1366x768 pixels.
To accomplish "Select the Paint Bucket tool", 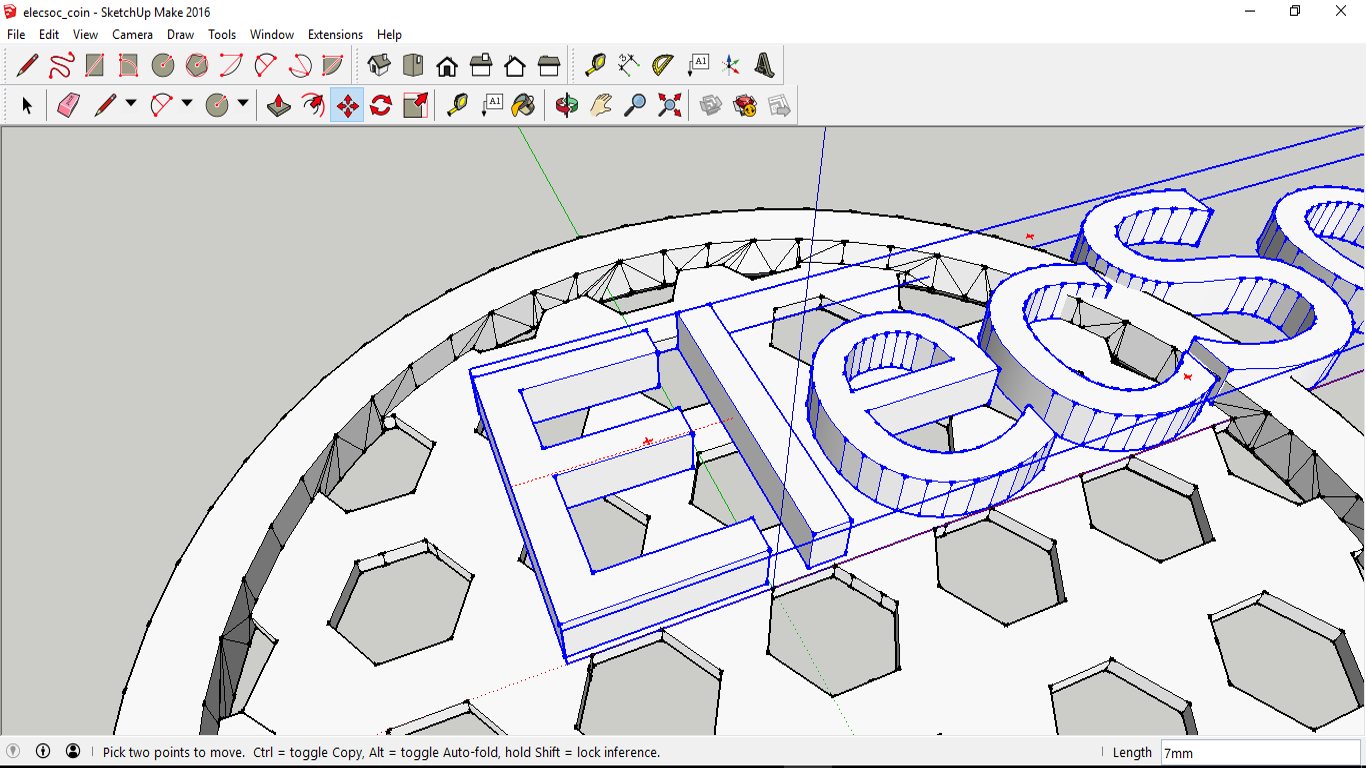I will pos(524,105).
